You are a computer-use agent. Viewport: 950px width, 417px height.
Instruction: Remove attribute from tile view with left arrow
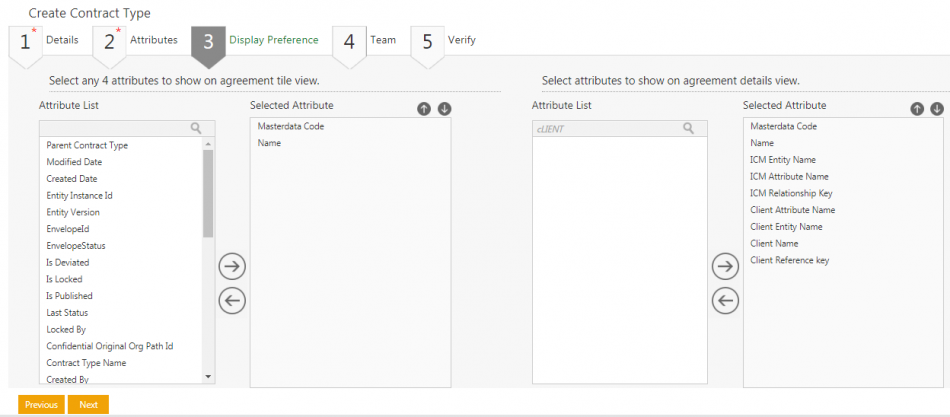coord(232,300)
